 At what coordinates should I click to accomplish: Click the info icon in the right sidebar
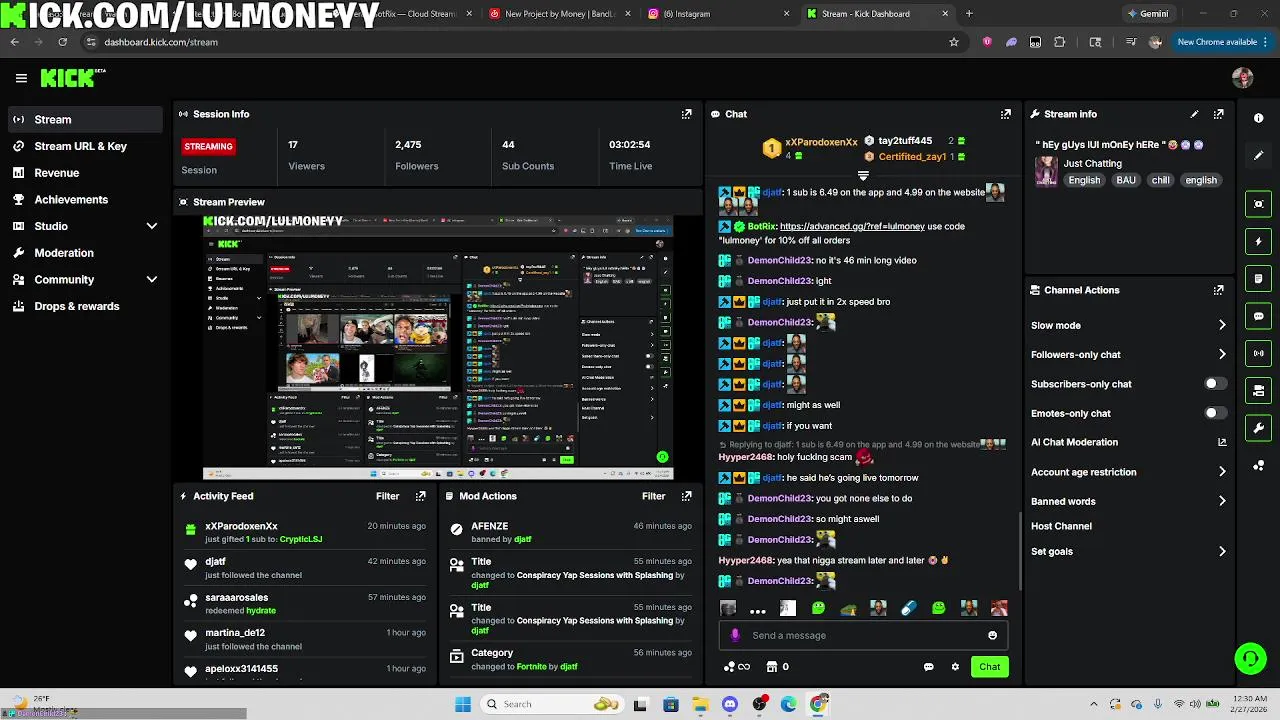[x=1259, y=118]
